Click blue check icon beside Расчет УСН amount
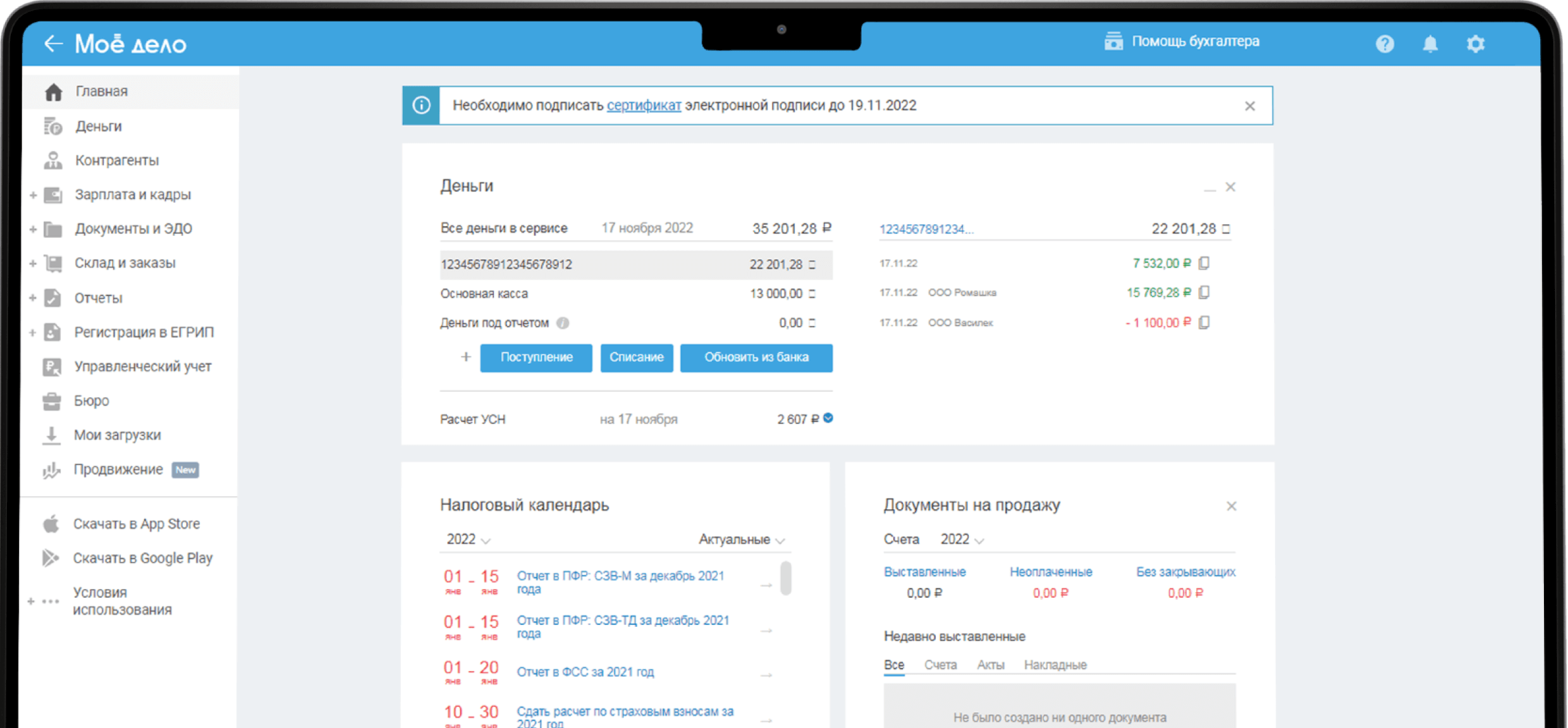 pos(828,418)
